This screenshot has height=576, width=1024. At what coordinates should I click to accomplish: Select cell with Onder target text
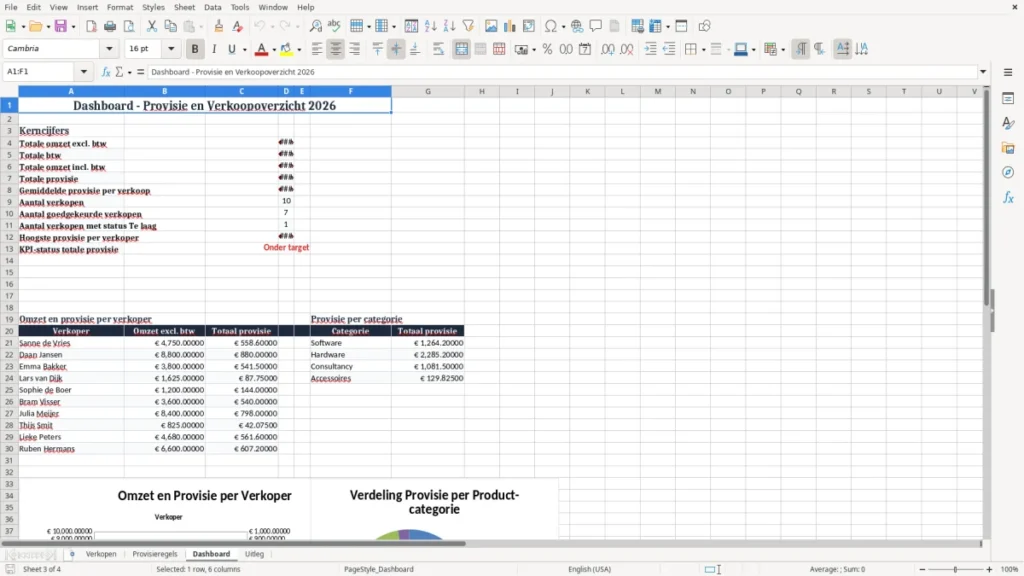coord(286,248)
